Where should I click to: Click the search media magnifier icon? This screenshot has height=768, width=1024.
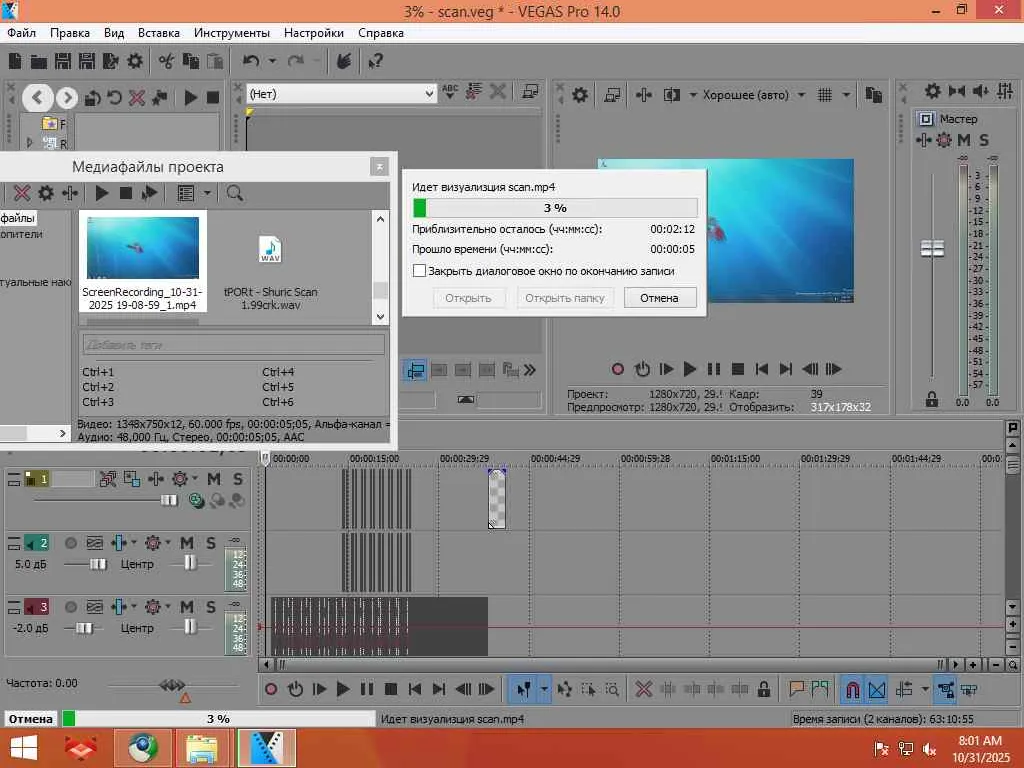point(234,193)
